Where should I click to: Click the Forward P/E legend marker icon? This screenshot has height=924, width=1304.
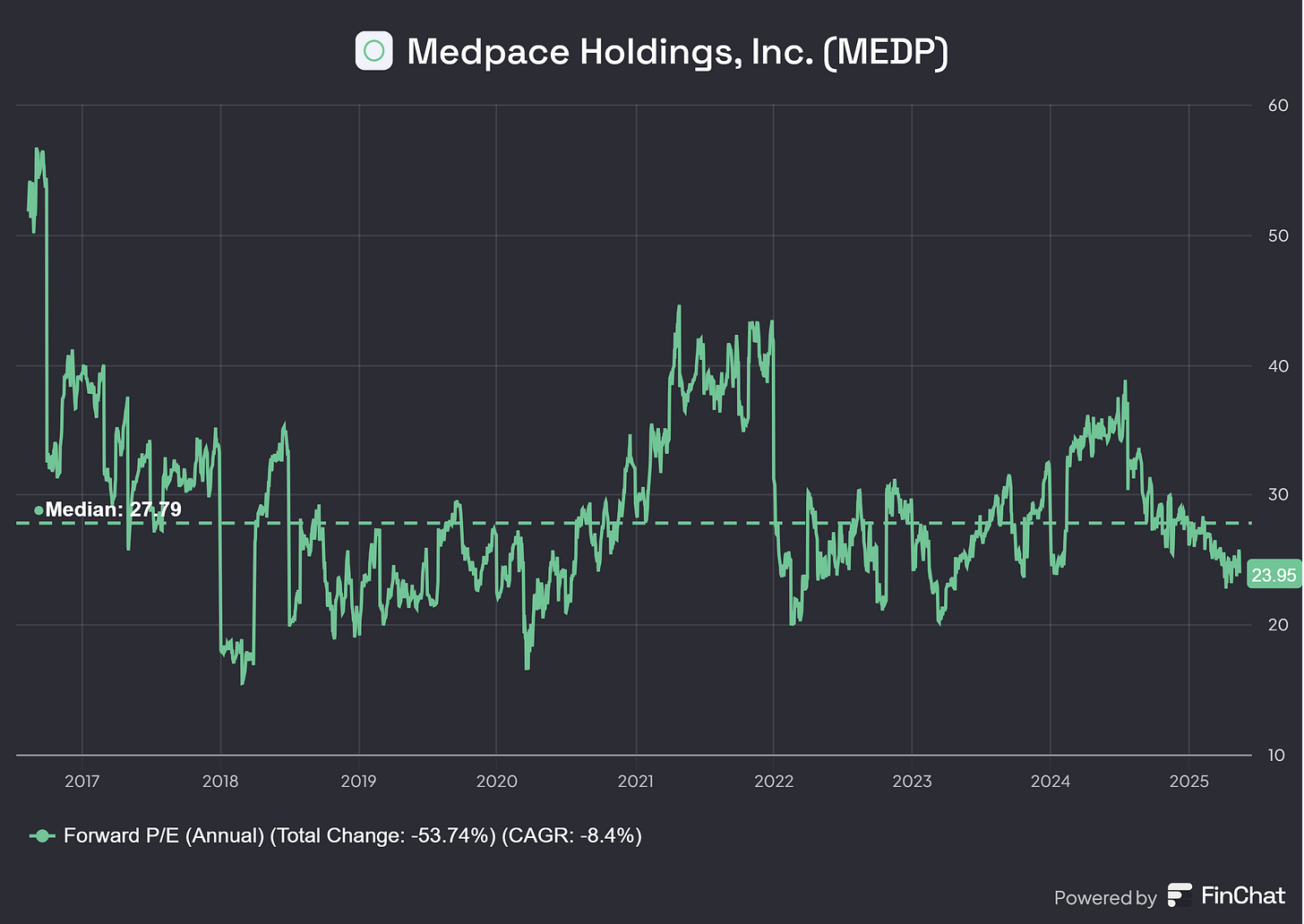[42, 835]
